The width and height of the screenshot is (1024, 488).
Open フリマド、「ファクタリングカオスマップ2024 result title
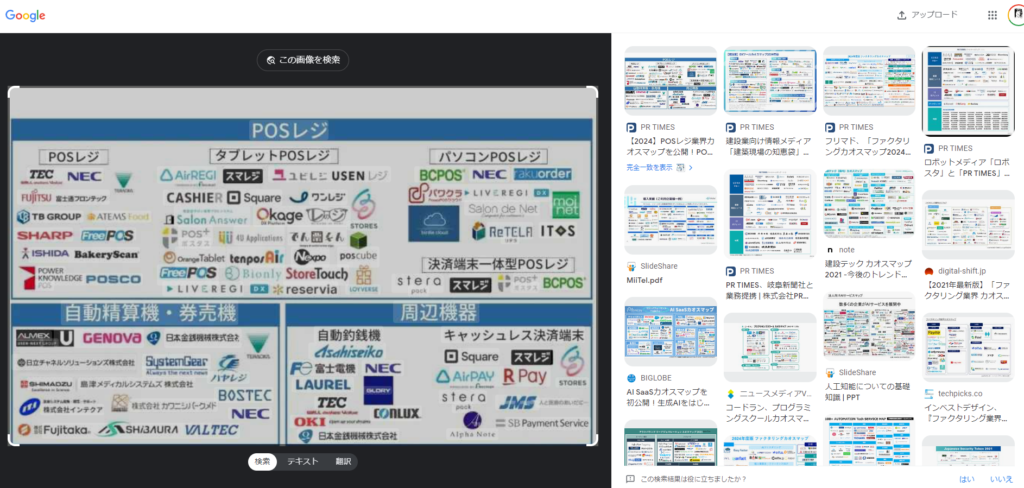[869, 146]
